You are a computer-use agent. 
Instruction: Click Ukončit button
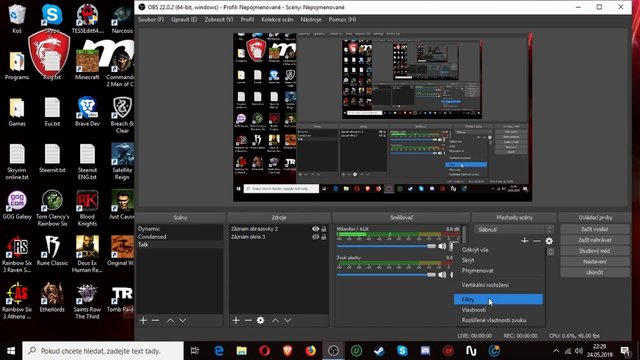coord(595,272)
